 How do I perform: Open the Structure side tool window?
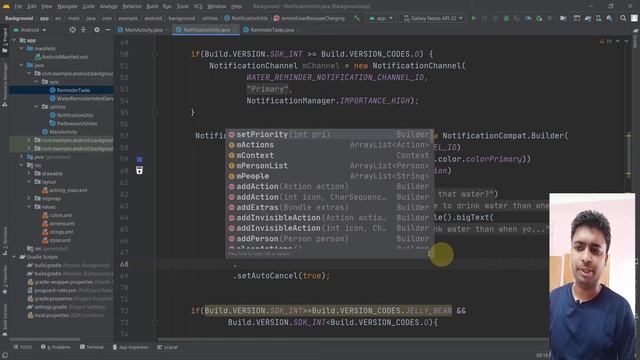coord(5,241)
